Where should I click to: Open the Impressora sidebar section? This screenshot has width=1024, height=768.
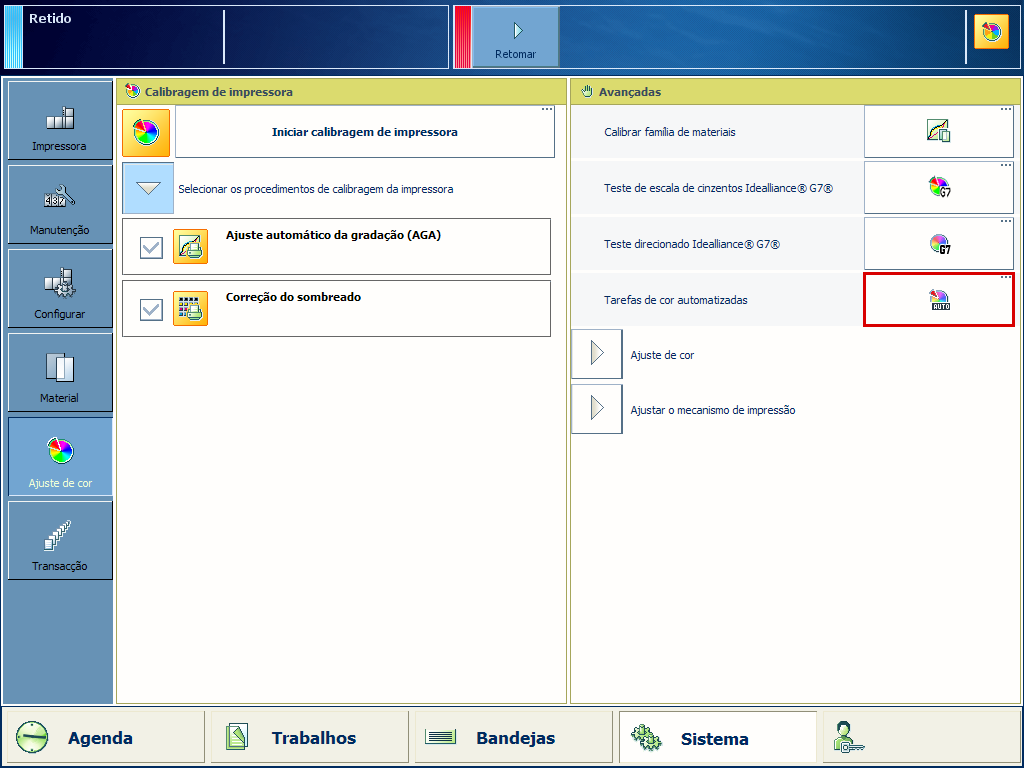pyautogui.click(x=60, y=121)
